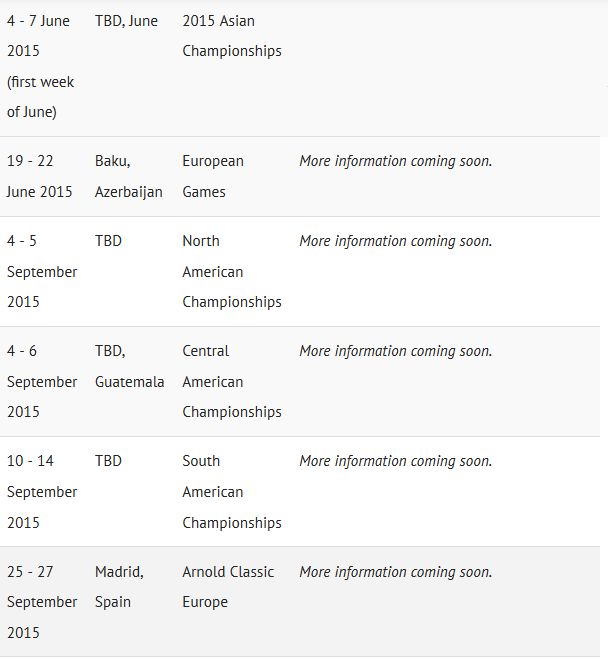Select the Baku, Azerbaijan location cell
This screenshot has width=608, height=659.
point(128,176)
